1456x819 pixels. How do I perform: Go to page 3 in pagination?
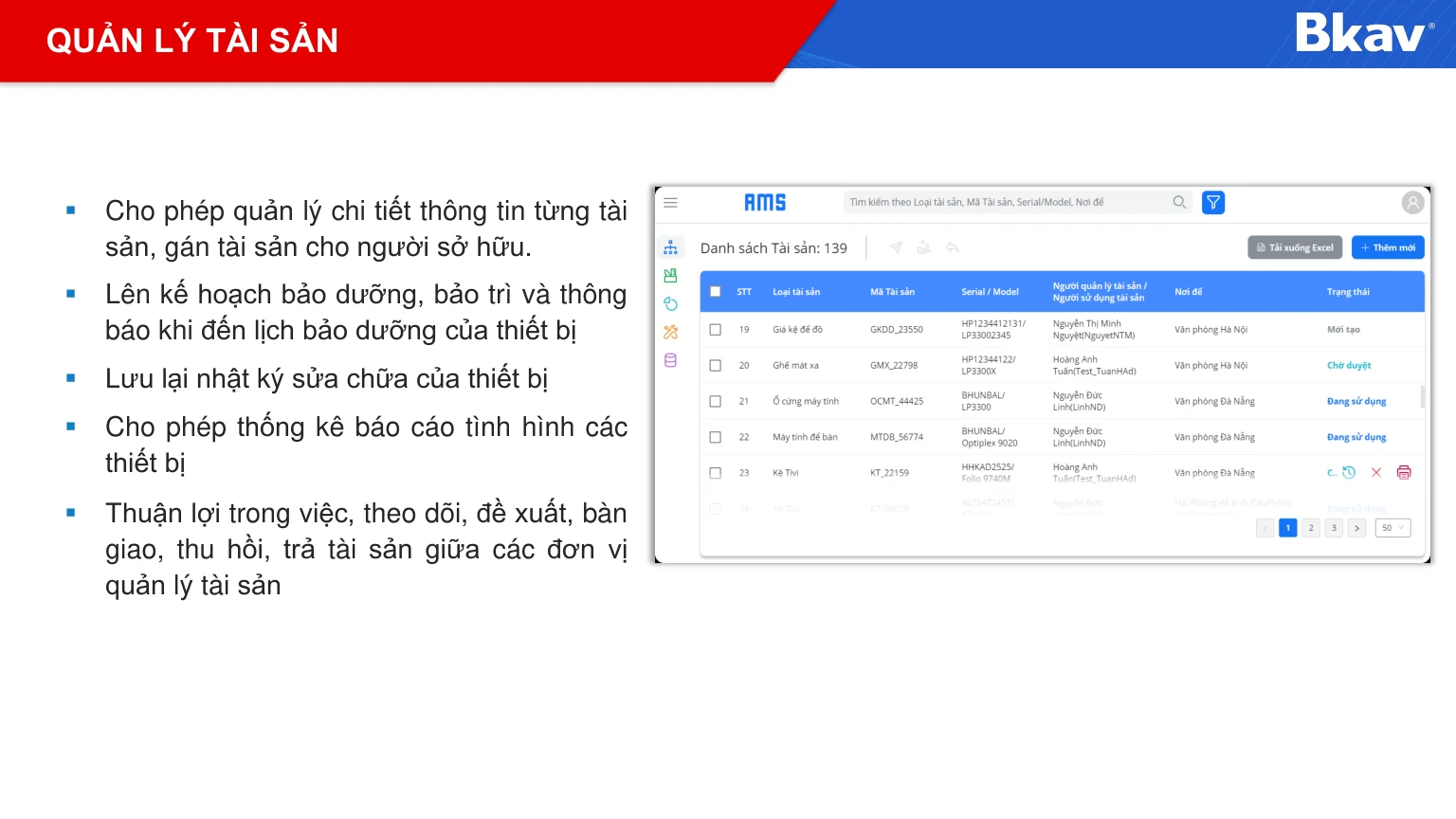click(x=1334, y=528)
